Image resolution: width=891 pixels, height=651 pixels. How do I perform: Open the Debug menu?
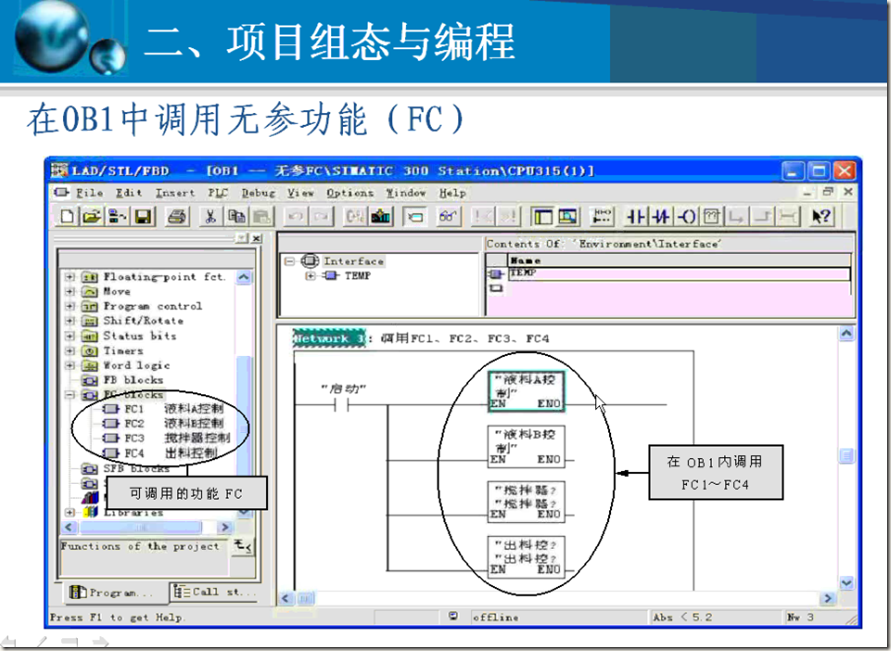coord(258,193)
